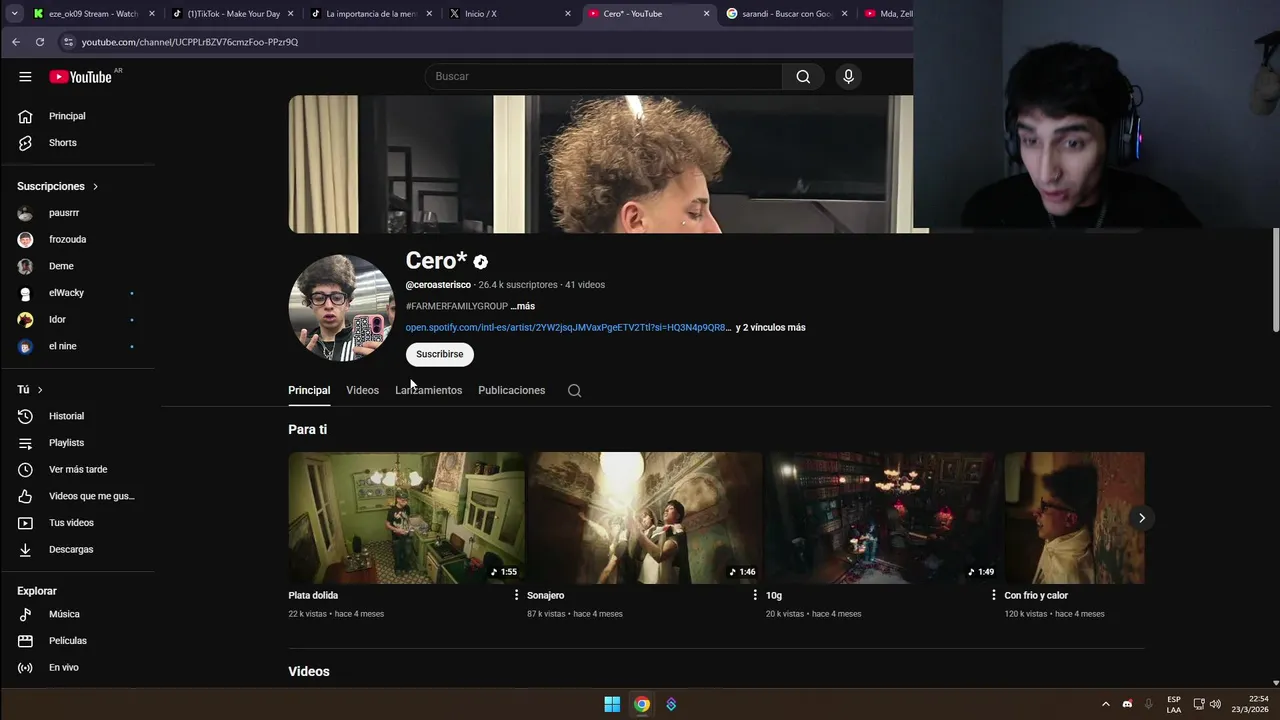Open the @ceroasterisco handle
The image size is (1280, 720).
tap(438, 285)
